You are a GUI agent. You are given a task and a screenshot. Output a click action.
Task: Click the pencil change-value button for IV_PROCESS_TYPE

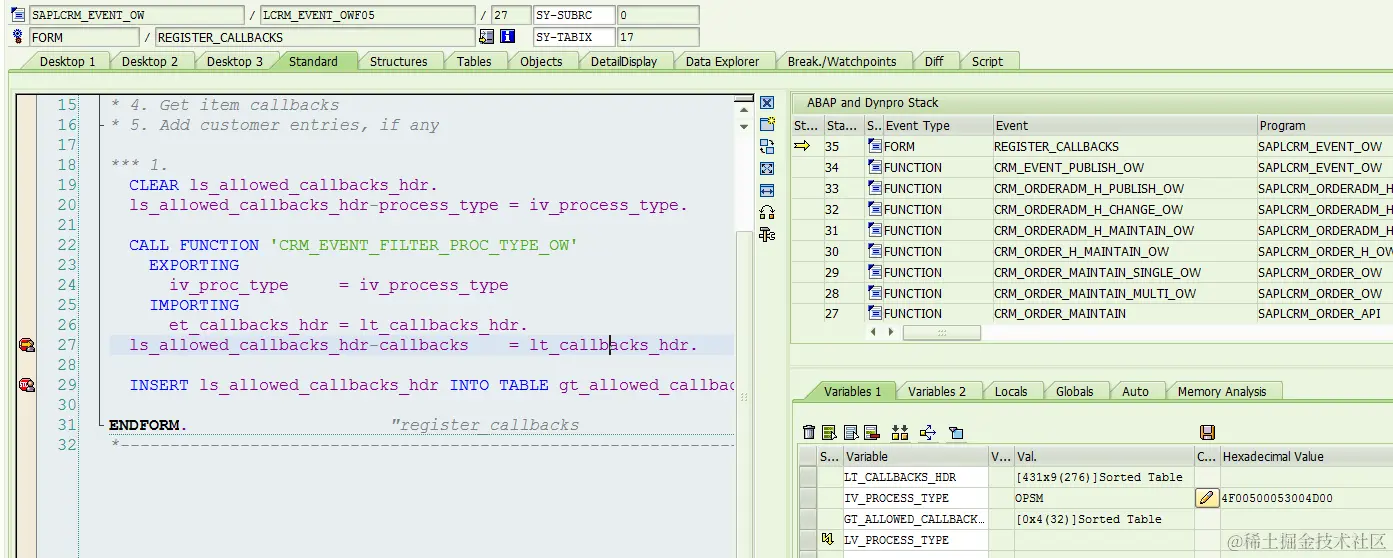coord(1207,498)
